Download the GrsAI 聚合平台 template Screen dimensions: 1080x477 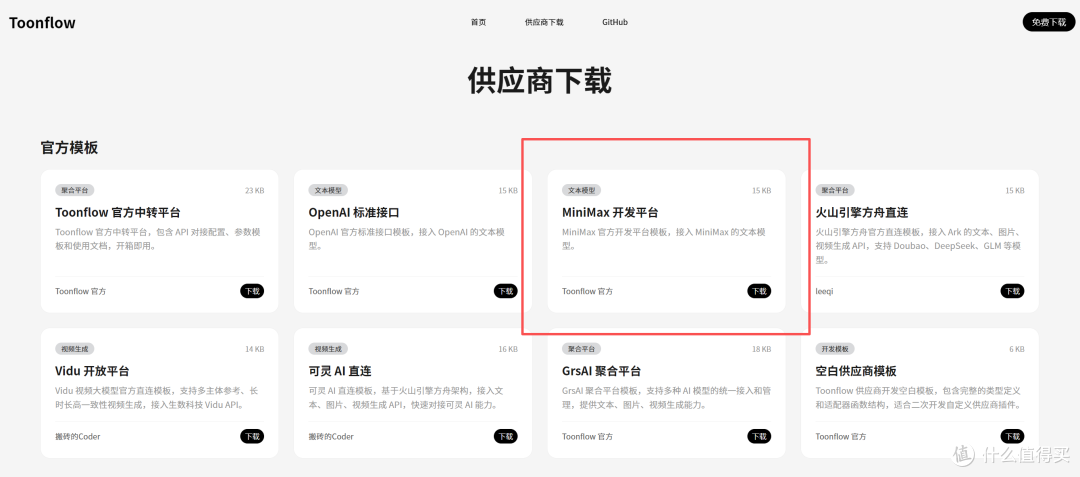759,436
